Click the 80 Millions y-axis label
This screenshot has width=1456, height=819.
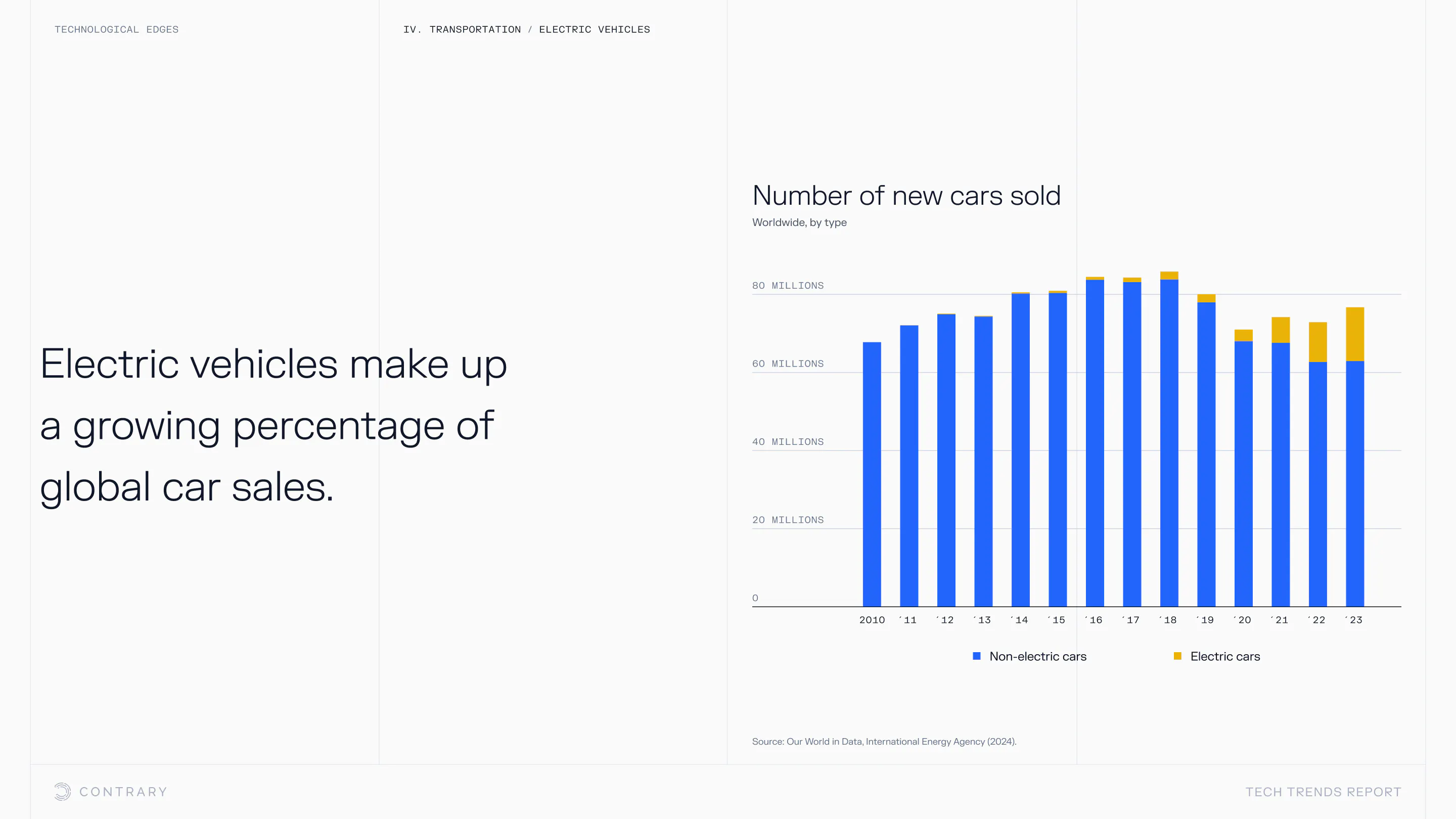787,286
